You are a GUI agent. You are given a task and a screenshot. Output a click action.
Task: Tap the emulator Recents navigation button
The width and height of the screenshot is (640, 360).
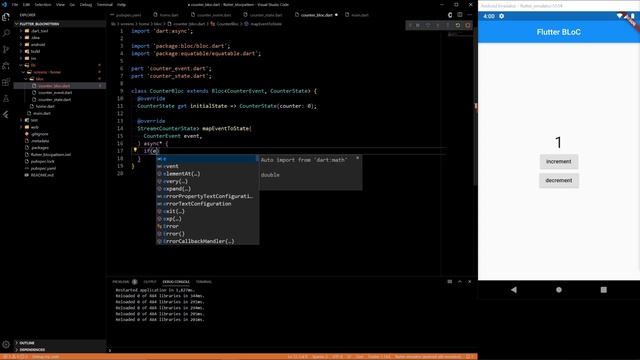point(604,290)
